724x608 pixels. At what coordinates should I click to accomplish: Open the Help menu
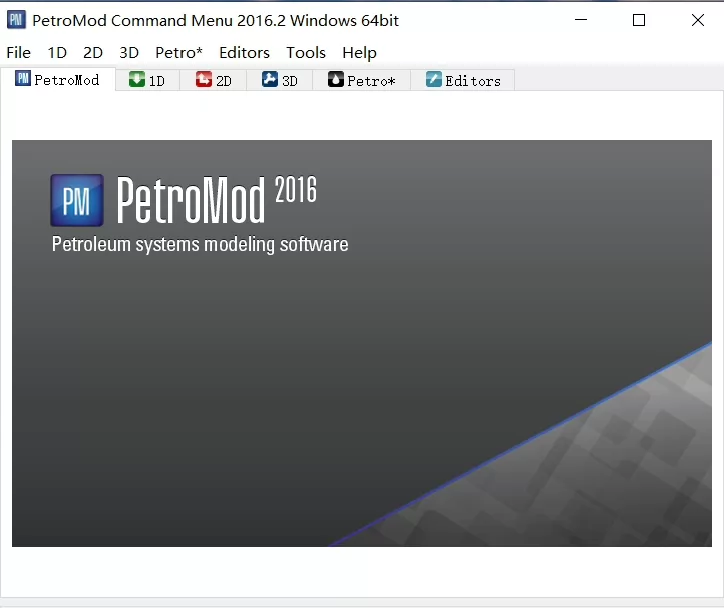tap(359, 53)
